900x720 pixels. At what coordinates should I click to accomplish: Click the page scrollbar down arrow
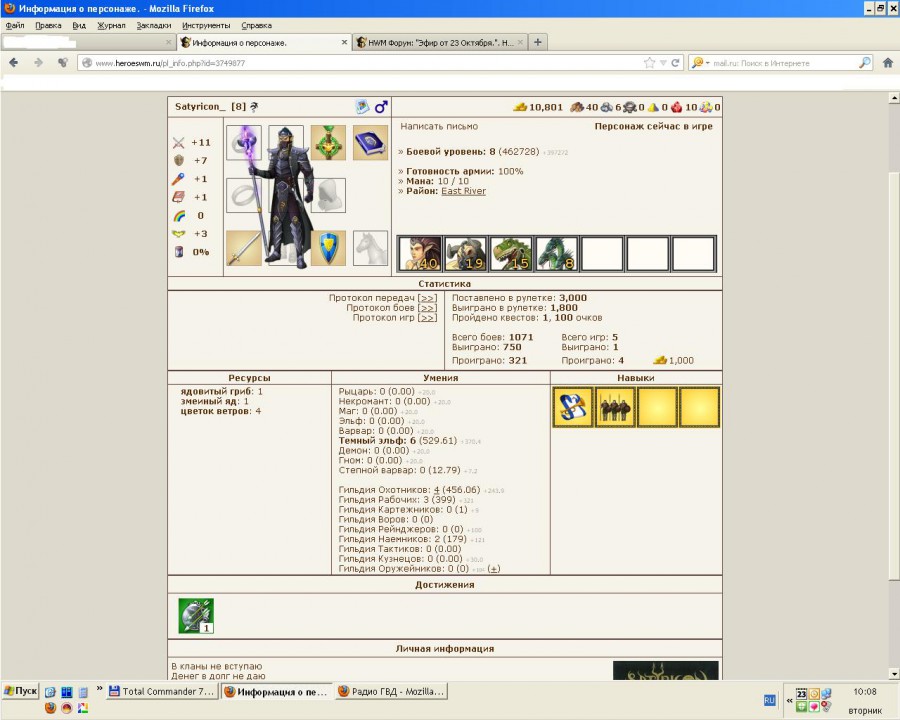pyautogui.click(x=894, y=673)
